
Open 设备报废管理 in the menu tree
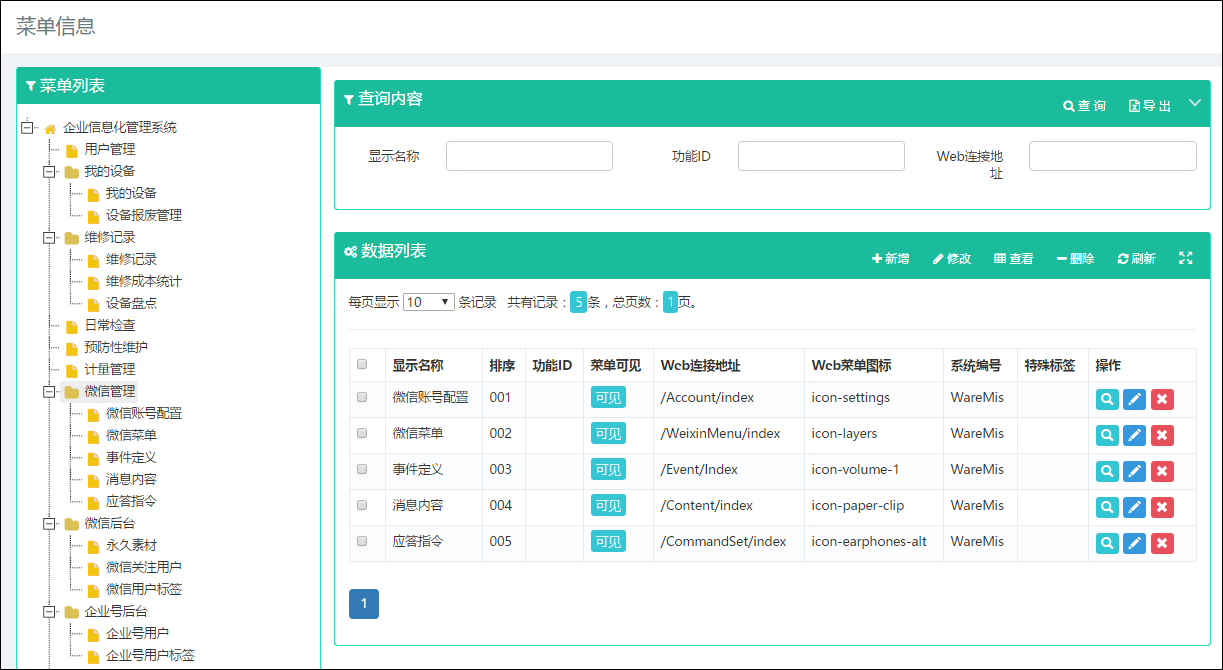pyautogui.click(x=143, y=215)
